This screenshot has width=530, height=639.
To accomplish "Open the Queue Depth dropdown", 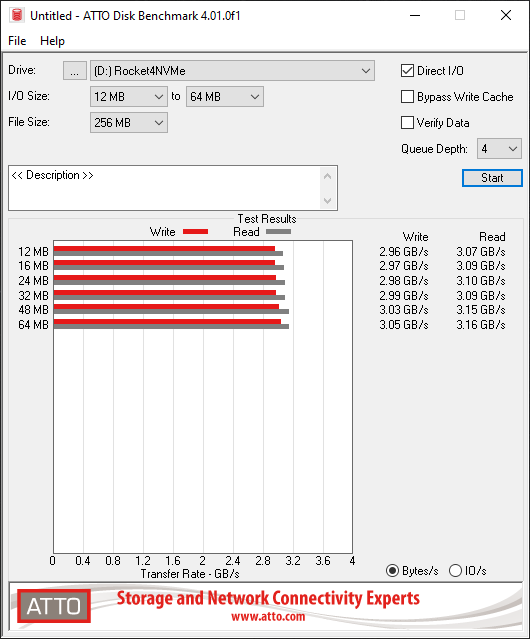I will click(499, 149).
